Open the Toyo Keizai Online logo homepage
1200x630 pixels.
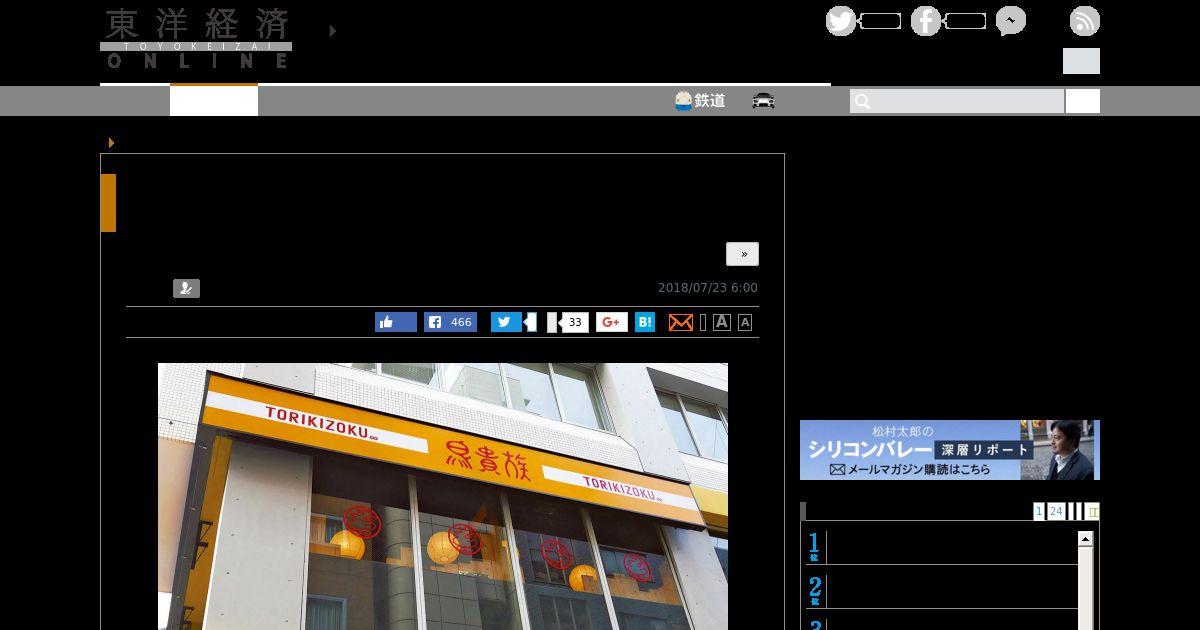(x=196, y=38)
